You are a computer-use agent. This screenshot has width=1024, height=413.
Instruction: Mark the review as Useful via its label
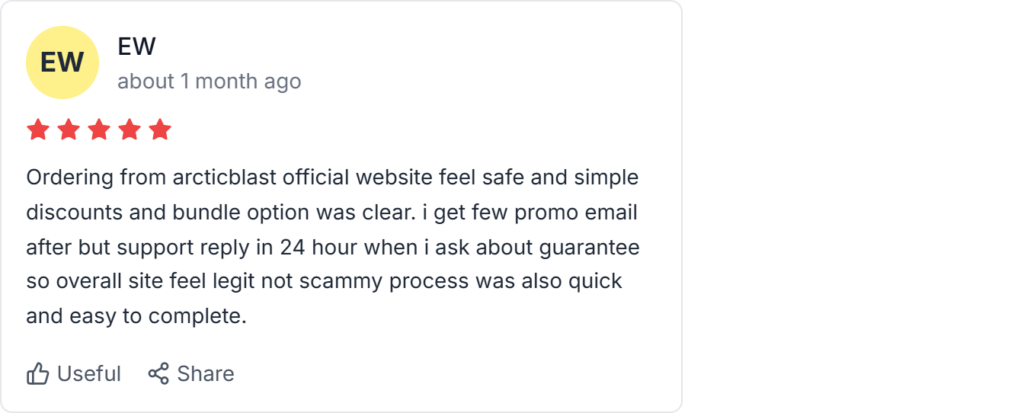(89, 374)
